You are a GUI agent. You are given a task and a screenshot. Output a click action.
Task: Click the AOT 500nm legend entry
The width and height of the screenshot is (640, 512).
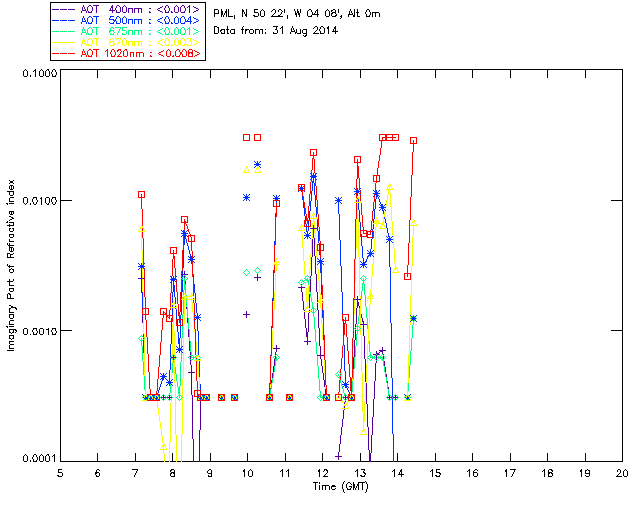127,20
